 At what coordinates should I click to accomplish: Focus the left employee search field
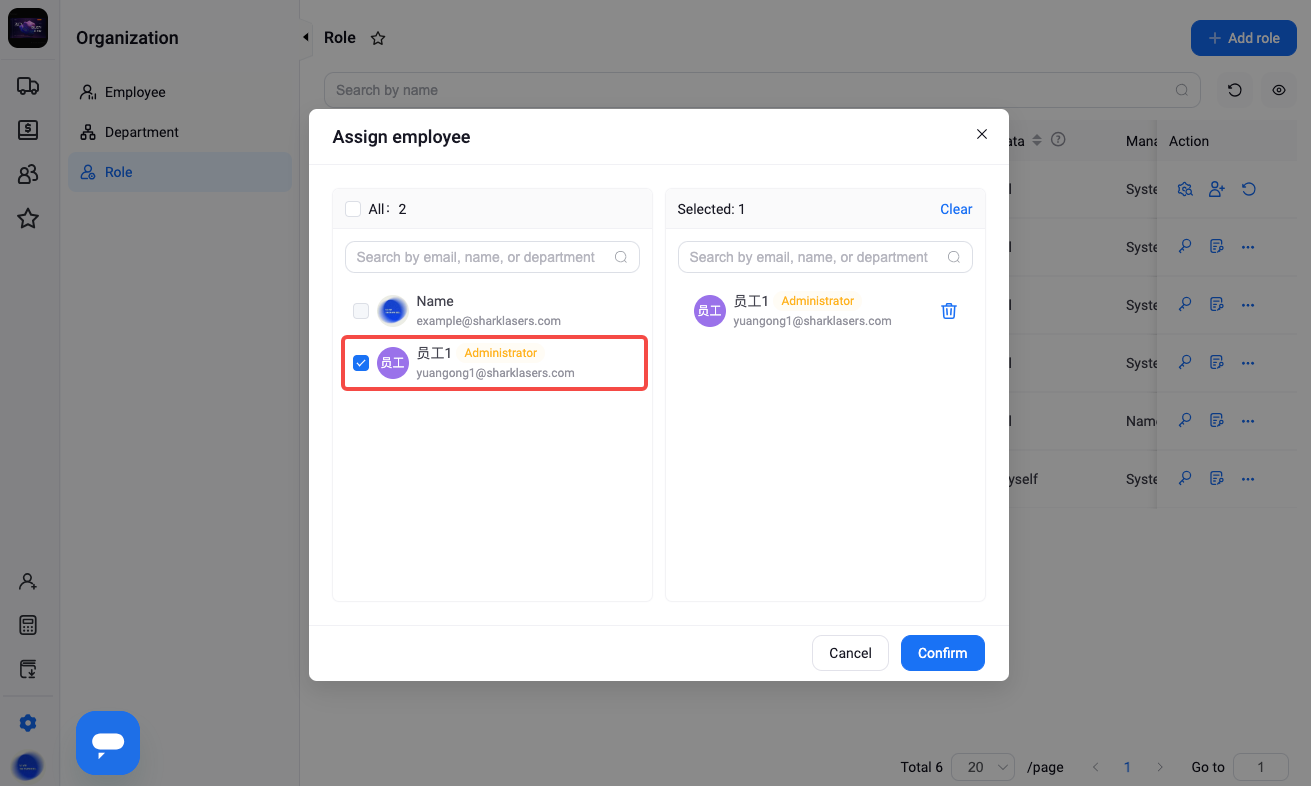tap(492, 257)
